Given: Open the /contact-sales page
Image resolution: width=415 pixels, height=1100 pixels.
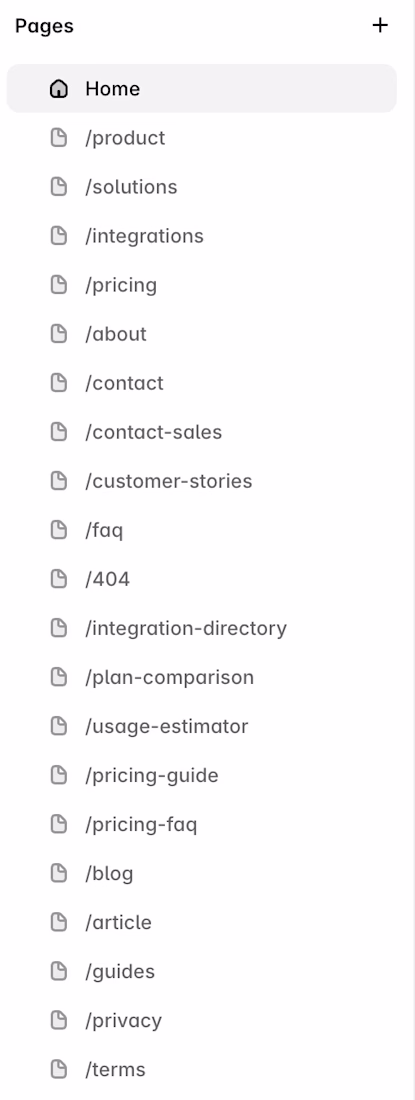Looking at the screenshot, I should click(x=202, y=432).
